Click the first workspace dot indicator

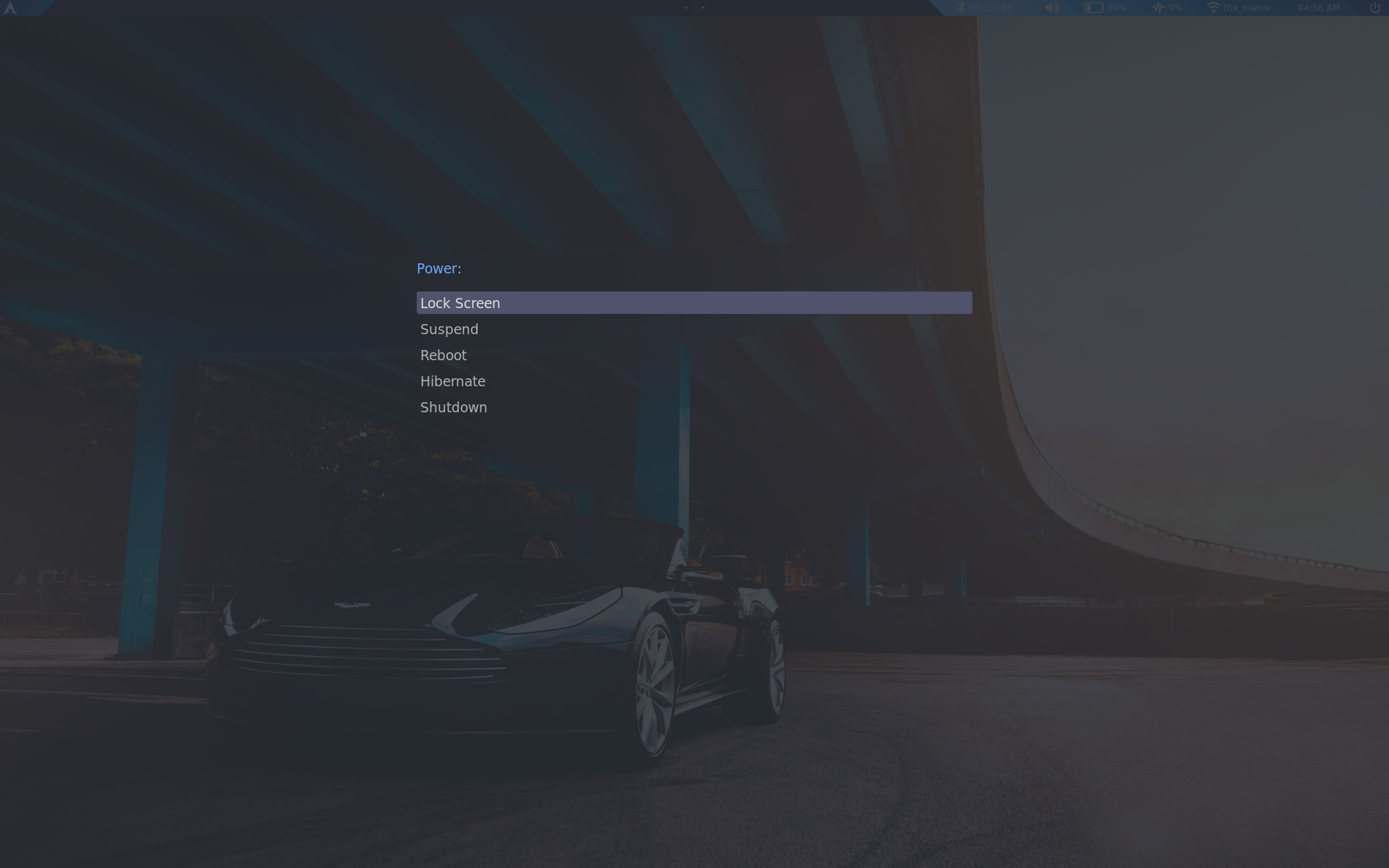[686, 8]
